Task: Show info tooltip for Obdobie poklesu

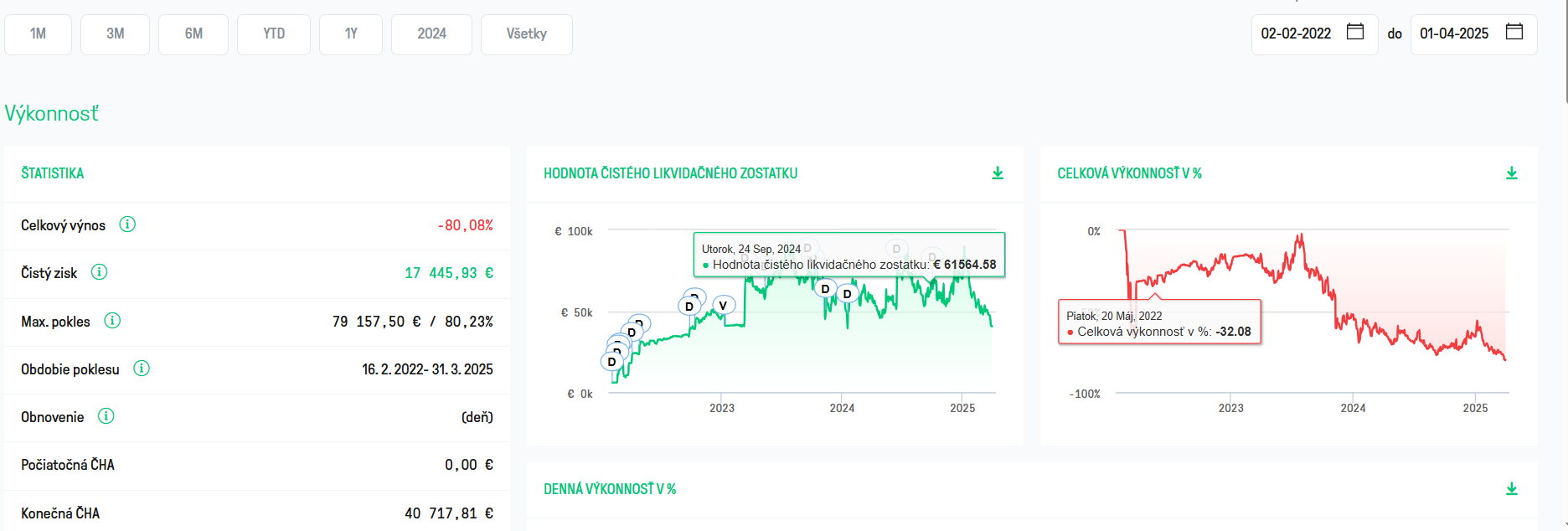Action: (x=142, y=369)
